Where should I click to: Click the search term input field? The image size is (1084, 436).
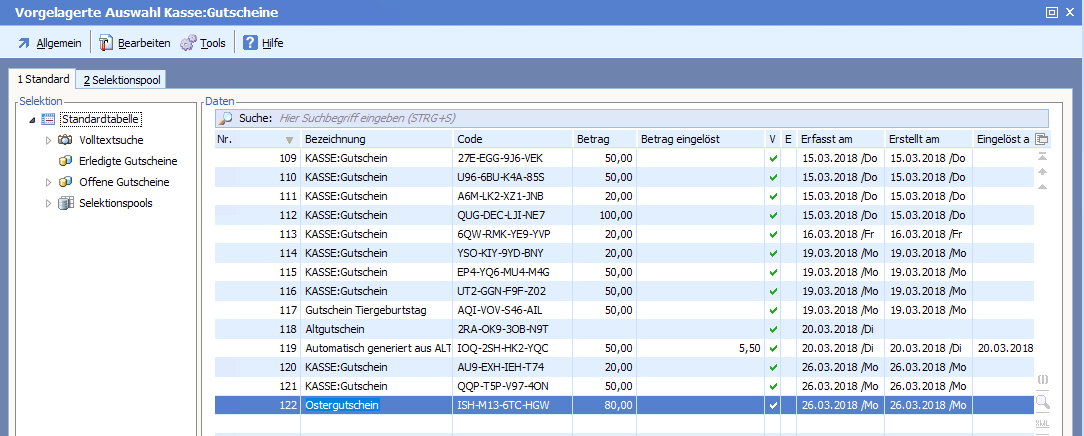pyautogui.click(x=600, y=118)
